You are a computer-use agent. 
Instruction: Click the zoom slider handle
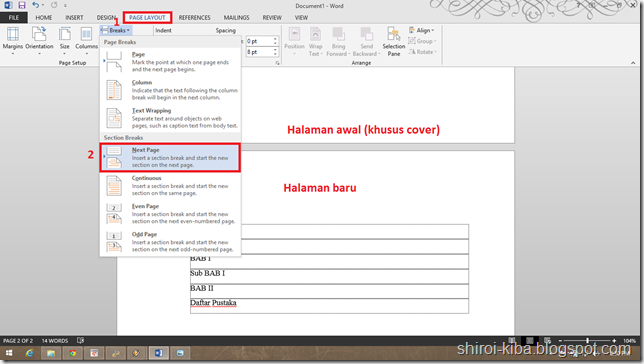[x=588, y=341]
